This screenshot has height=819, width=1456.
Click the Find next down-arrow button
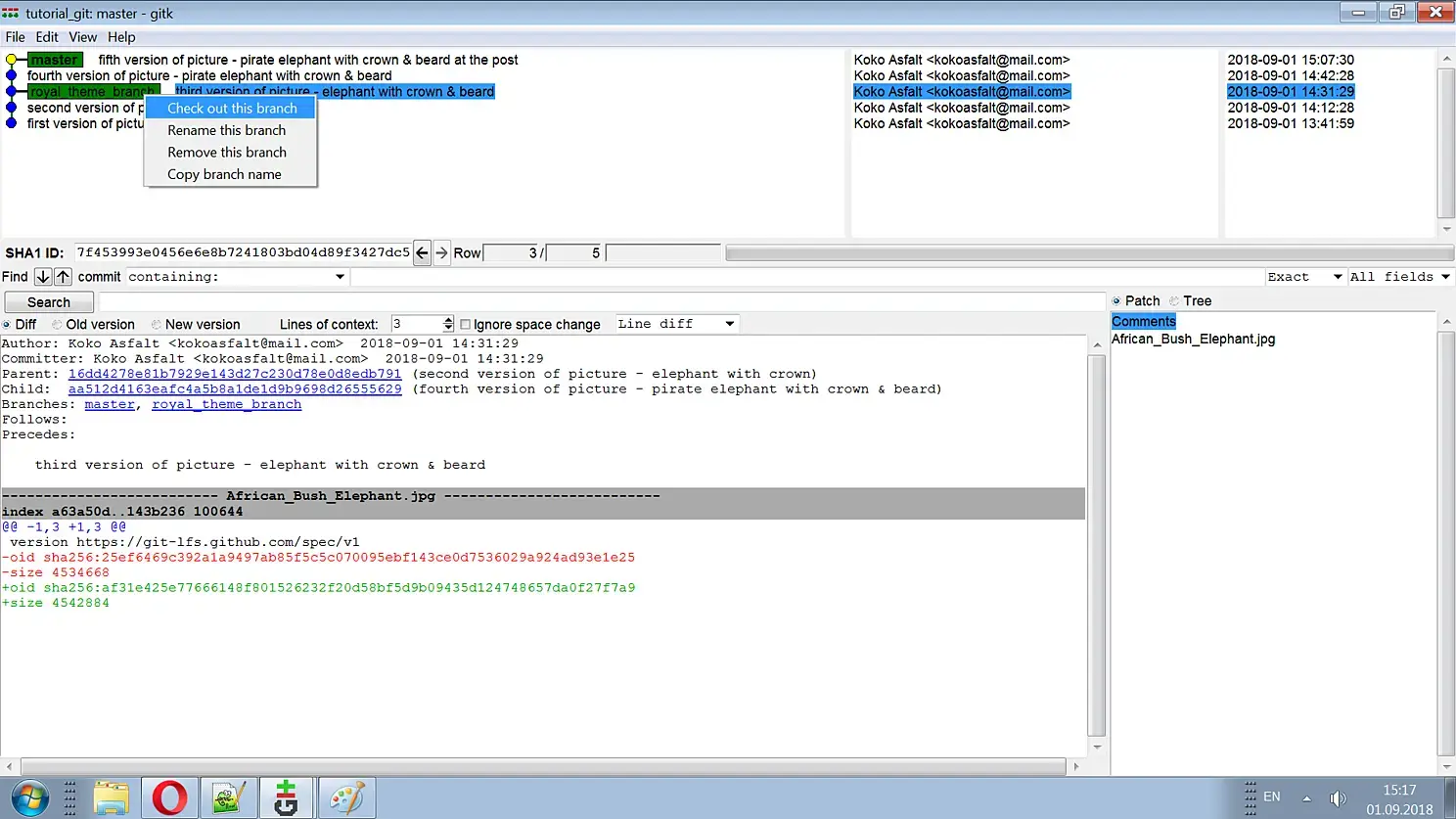click(x=43, y=277)
